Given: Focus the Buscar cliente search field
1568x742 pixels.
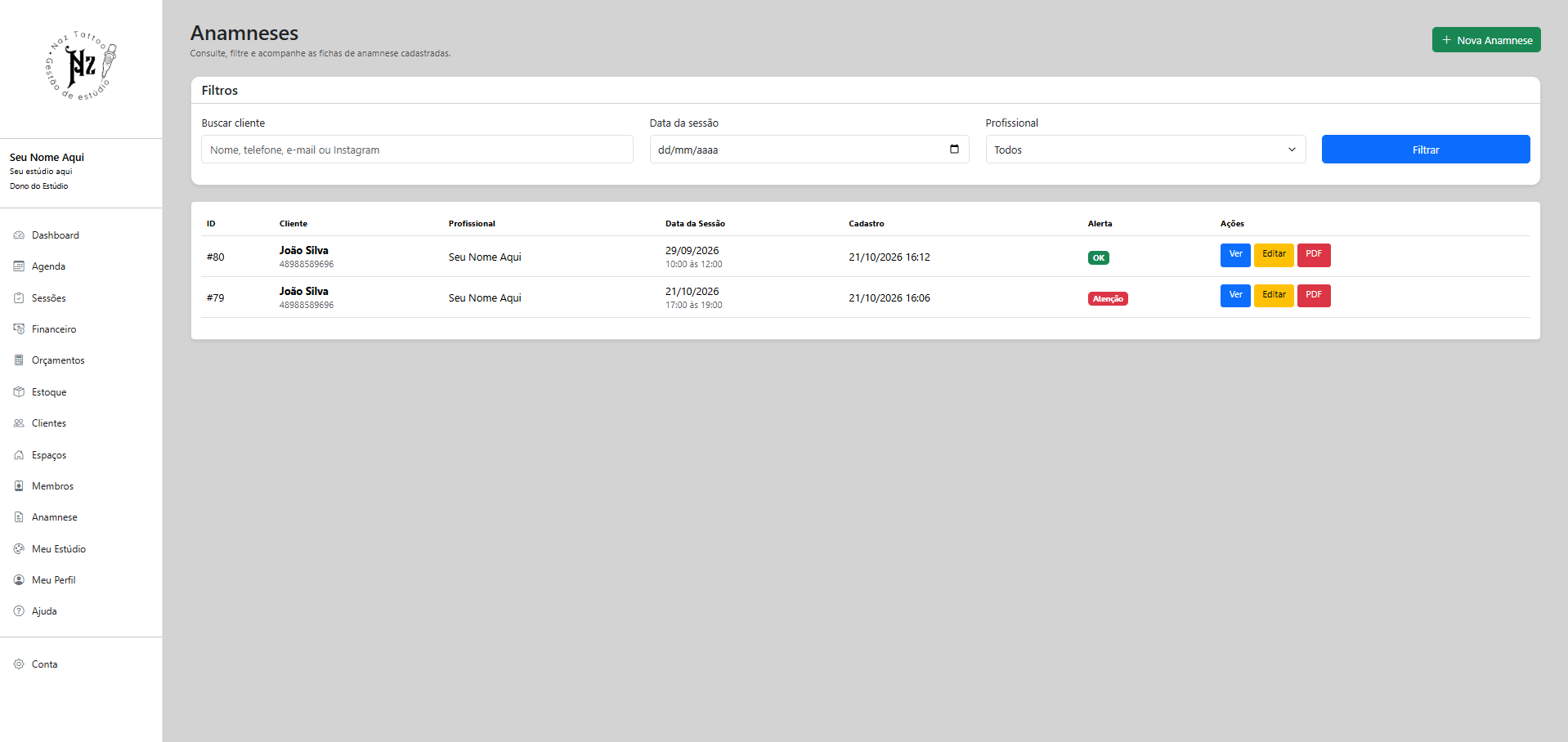Looking at the screenshot, I should [417, 150].
